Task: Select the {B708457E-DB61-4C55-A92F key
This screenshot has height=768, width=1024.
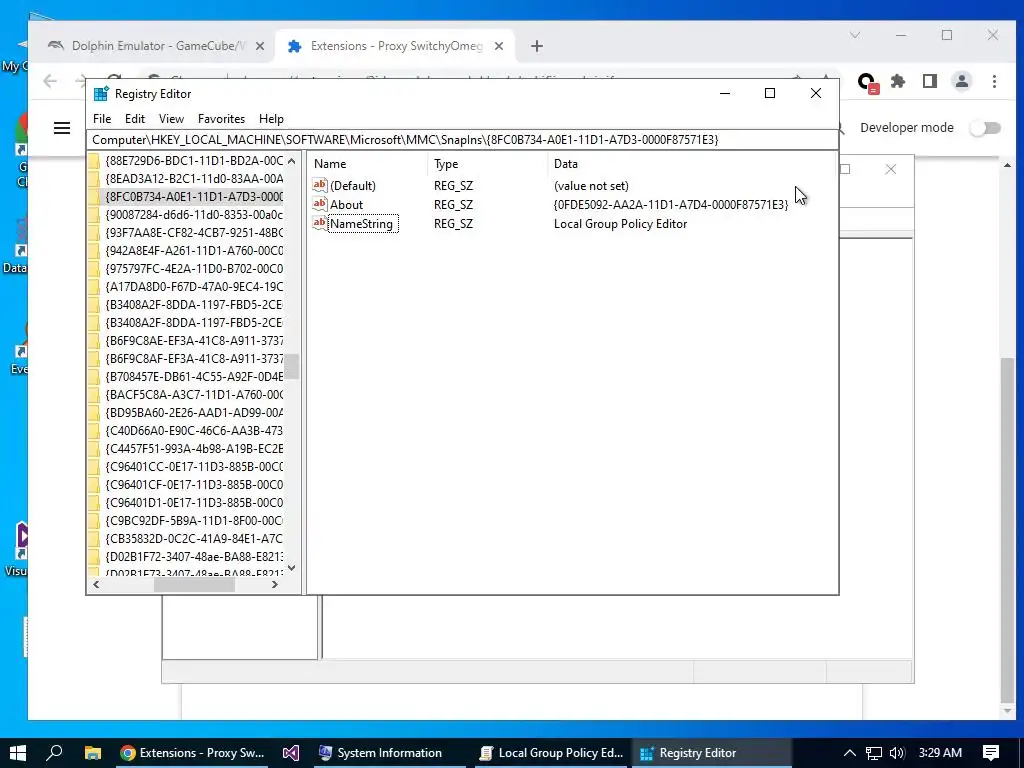Action: point(194,377)
